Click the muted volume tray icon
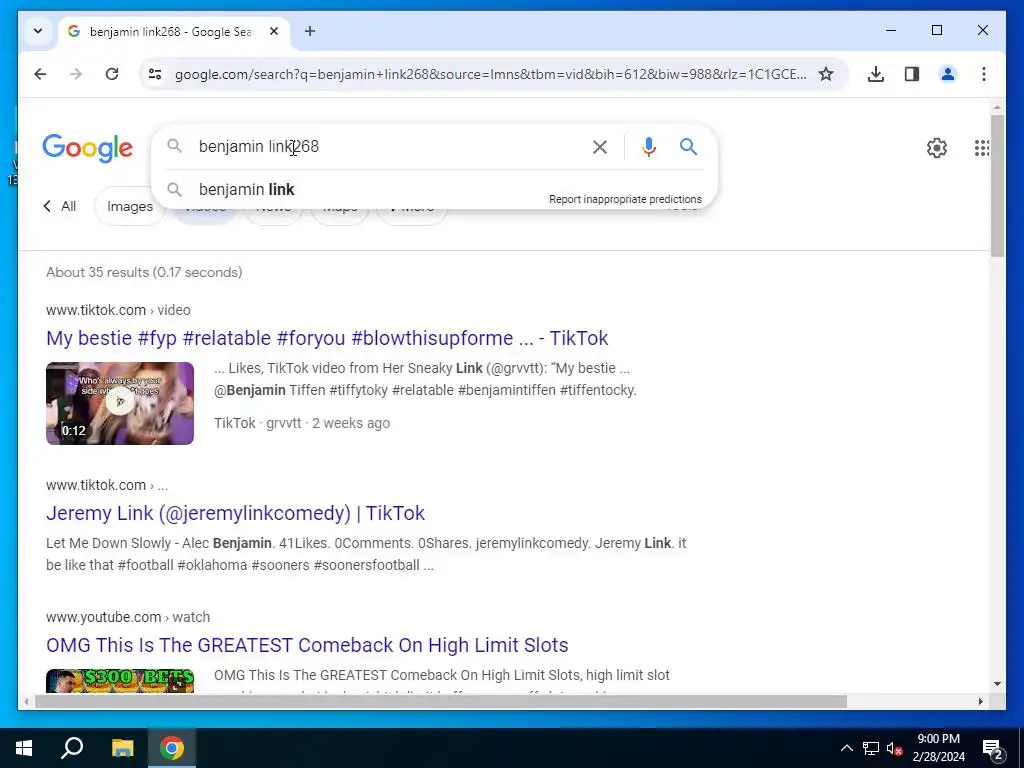Viewport: 1024px width, 768px height. tap(895, 748)
